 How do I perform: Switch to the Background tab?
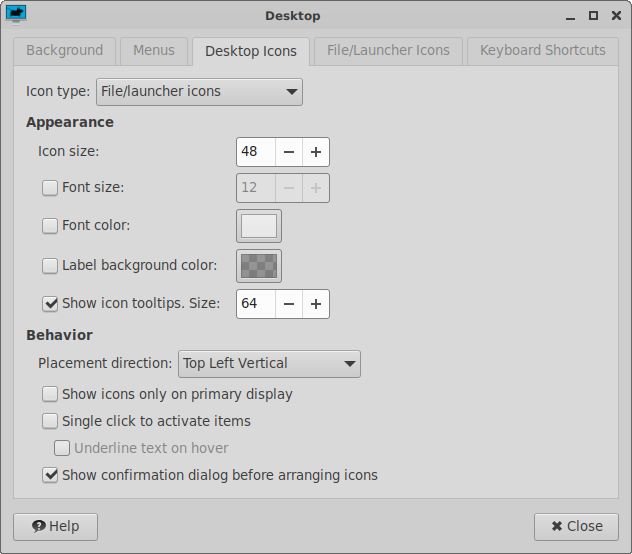coord(64,51)
